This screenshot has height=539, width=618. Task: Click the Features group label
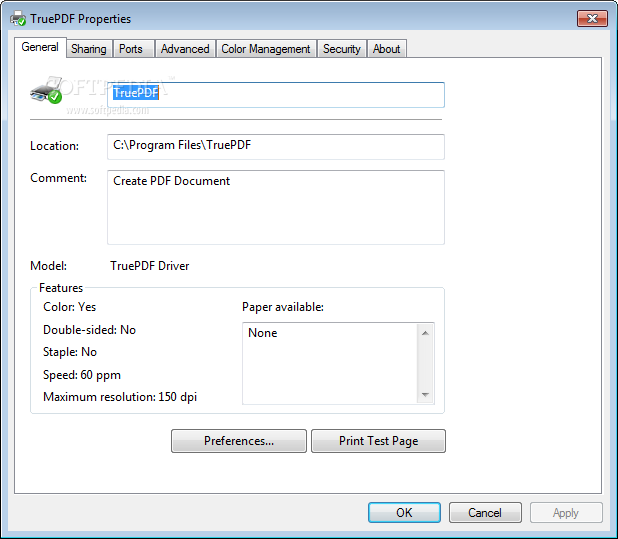61,288
